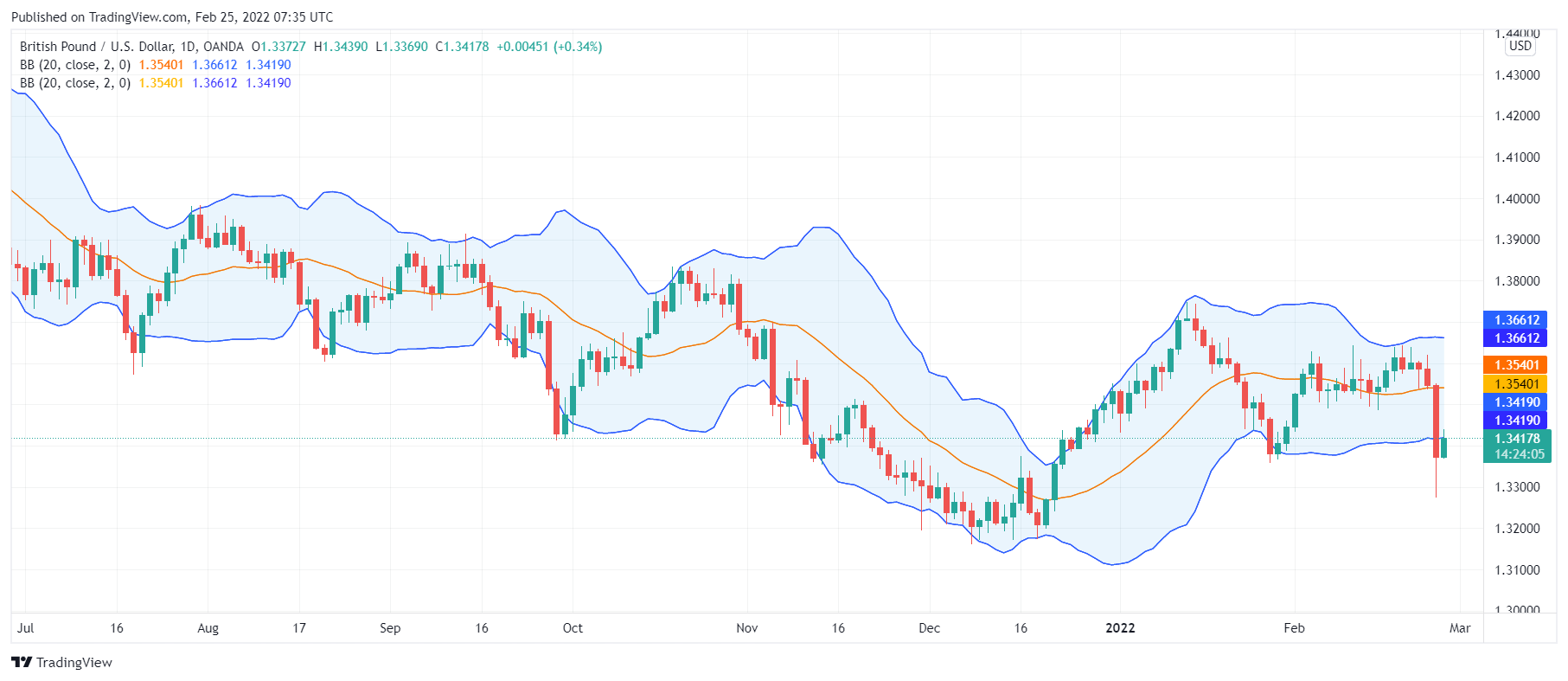Viewport: 1568px width, 681px height.
Task: Click the Oct label on time axis
Action: tap(573, 628)
